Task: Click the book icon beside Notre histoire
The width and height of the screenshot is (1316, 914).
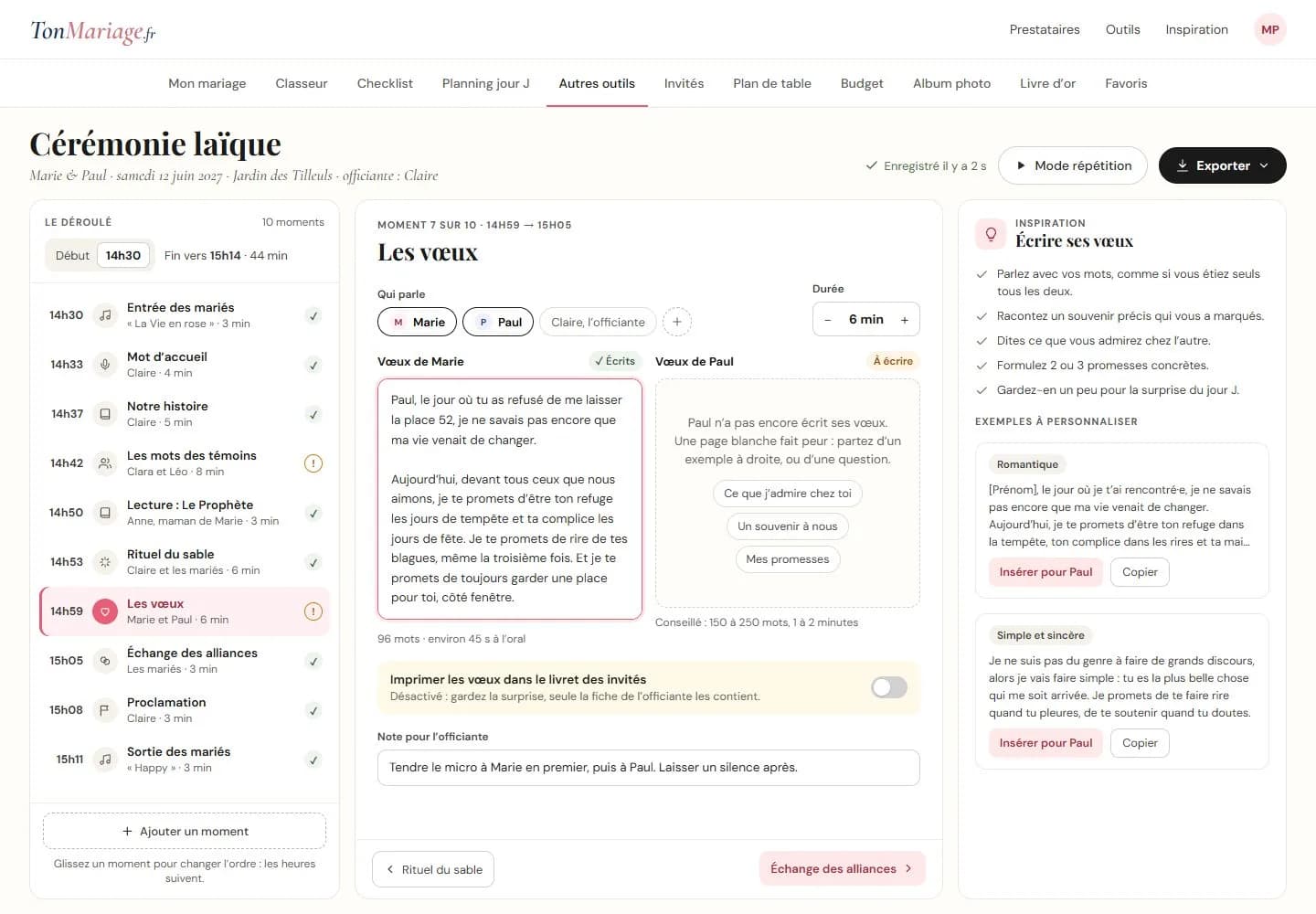Action: (x=105, y=414)
